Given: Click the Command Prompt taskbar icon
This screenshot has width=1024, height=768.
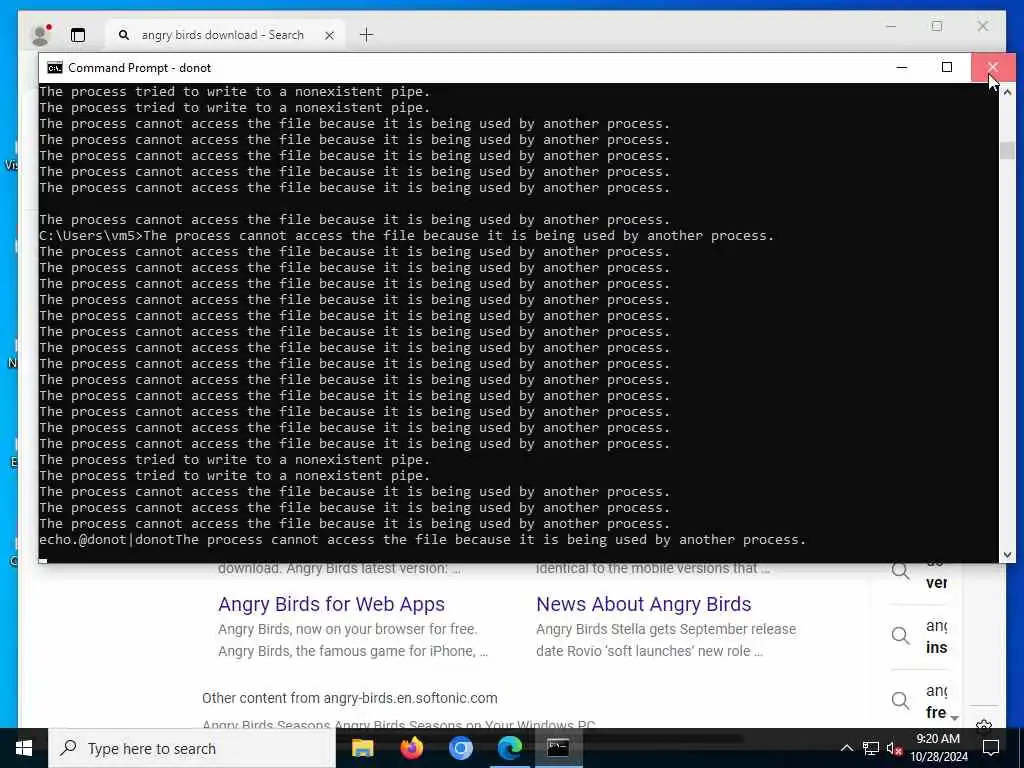Looking at the screenshot, I should pyautogui.click(x=558, y=748).
